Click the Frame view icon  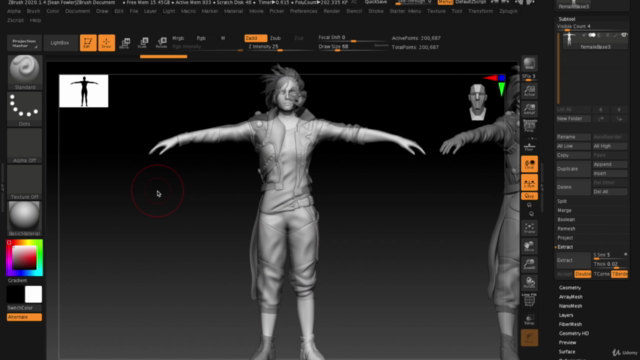point(529,228)
